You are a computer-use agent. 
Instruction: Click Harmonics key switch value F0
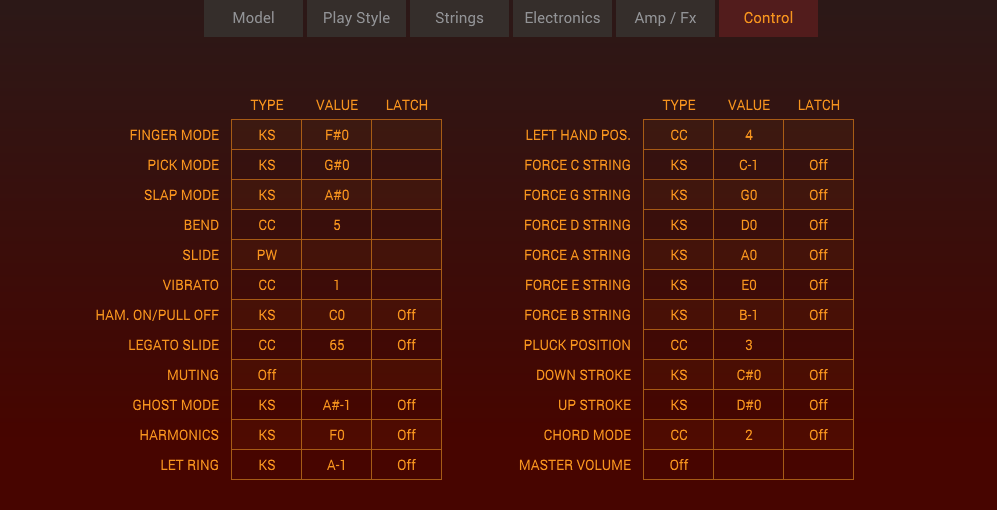(337, 435)
